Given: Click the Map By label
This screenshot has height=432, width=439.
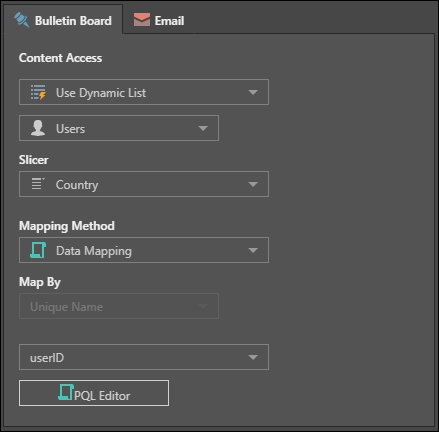Looking at the screenshot, I should [40, 282].
